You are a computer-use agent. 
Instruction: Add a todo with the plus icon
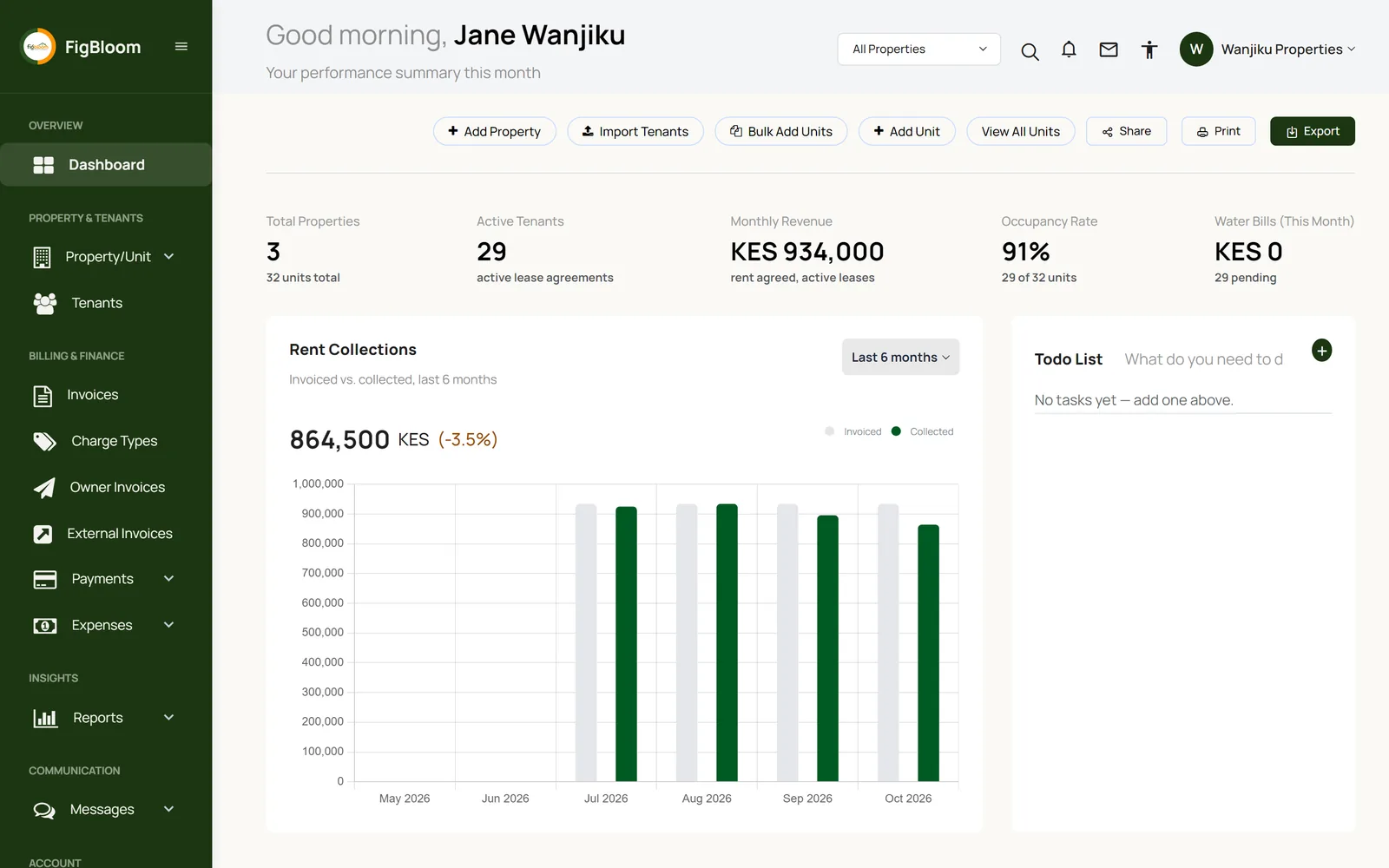[1321, 351]
